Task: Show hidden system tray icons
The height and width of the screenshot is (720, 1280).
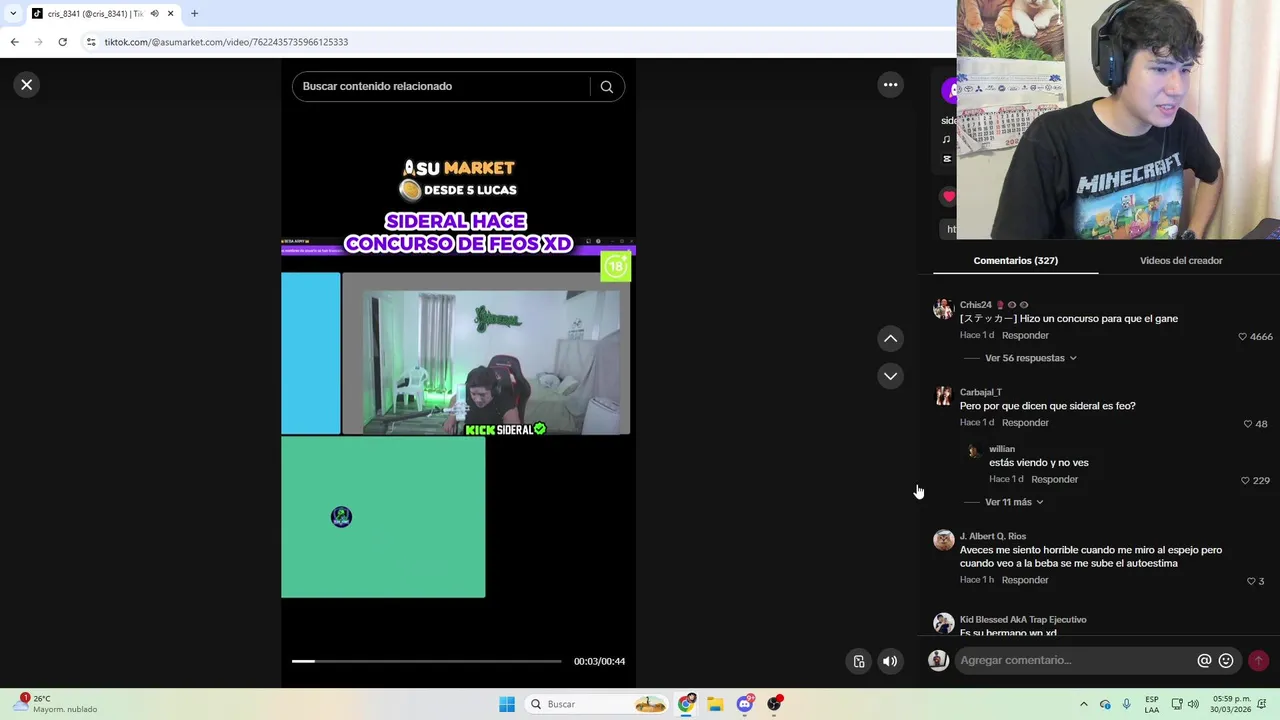Action: coord(1083,704)
